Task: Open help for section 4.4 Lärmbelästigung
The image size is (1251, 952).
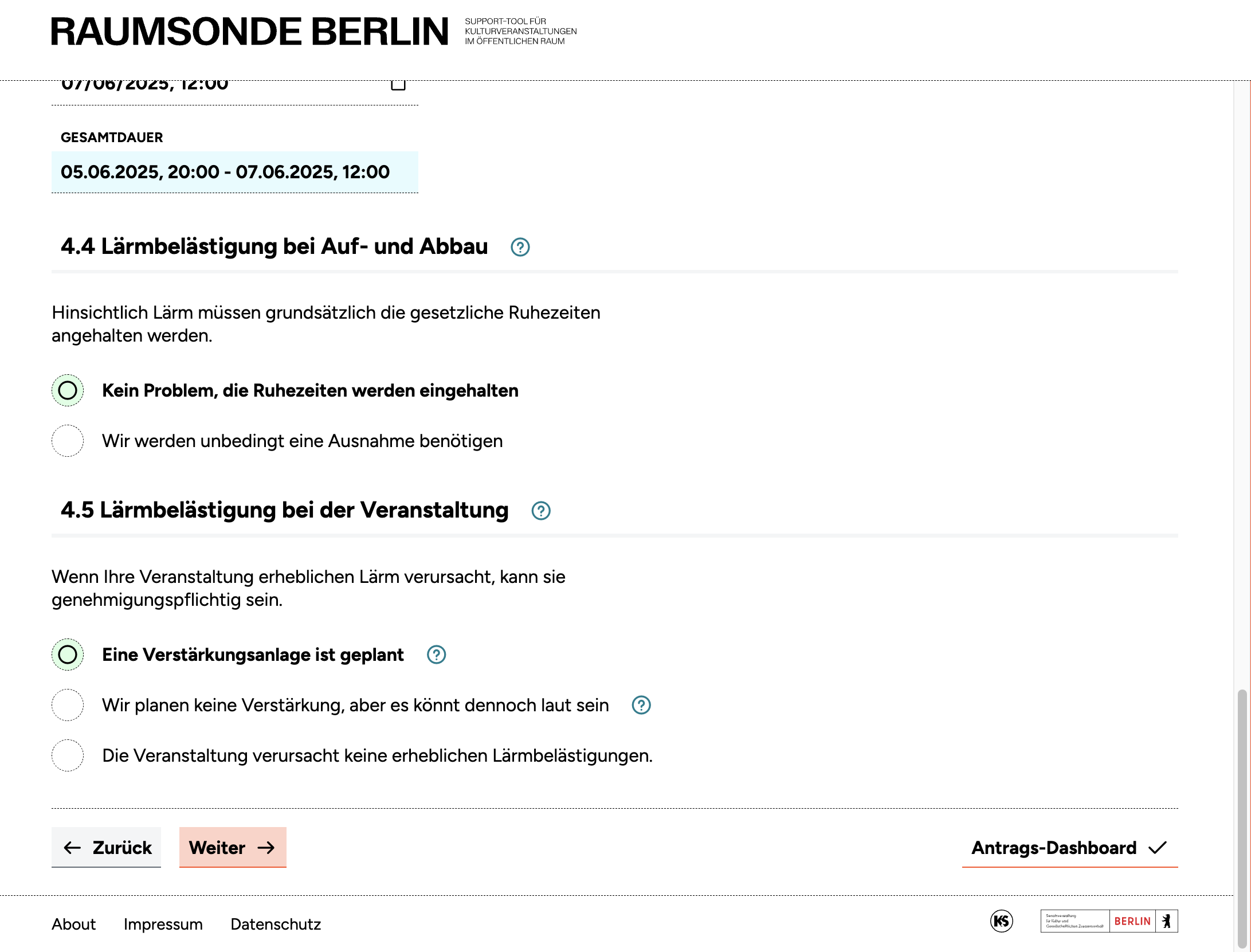Action: coord(520,247)
